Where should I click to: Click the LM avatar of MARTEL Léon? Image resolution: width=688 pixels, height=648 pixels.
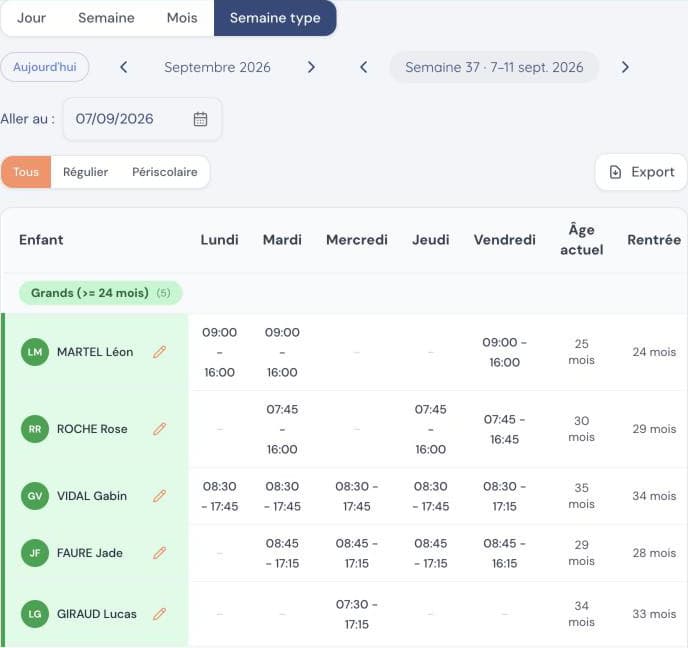coord(35,352)
